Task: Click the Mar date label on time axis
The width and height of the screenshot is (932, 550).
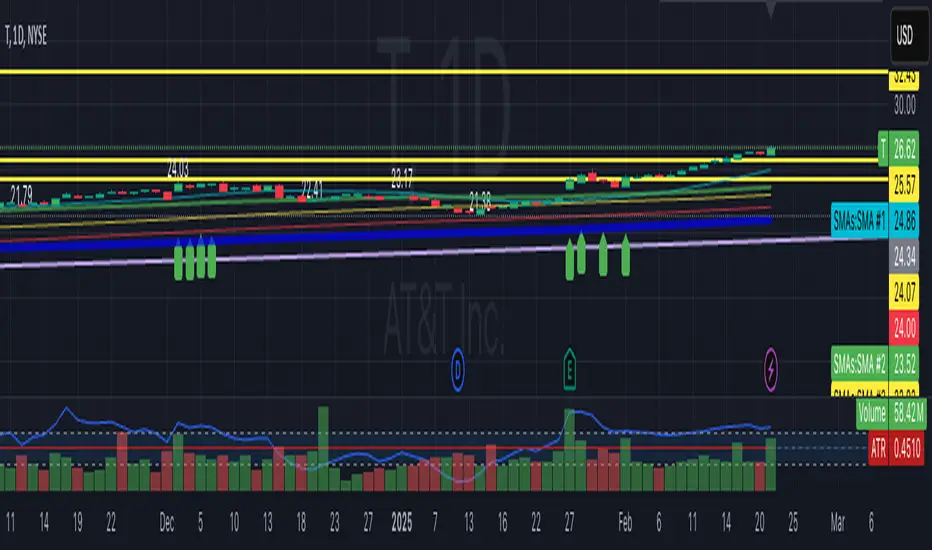Action: tap(837, 523)
